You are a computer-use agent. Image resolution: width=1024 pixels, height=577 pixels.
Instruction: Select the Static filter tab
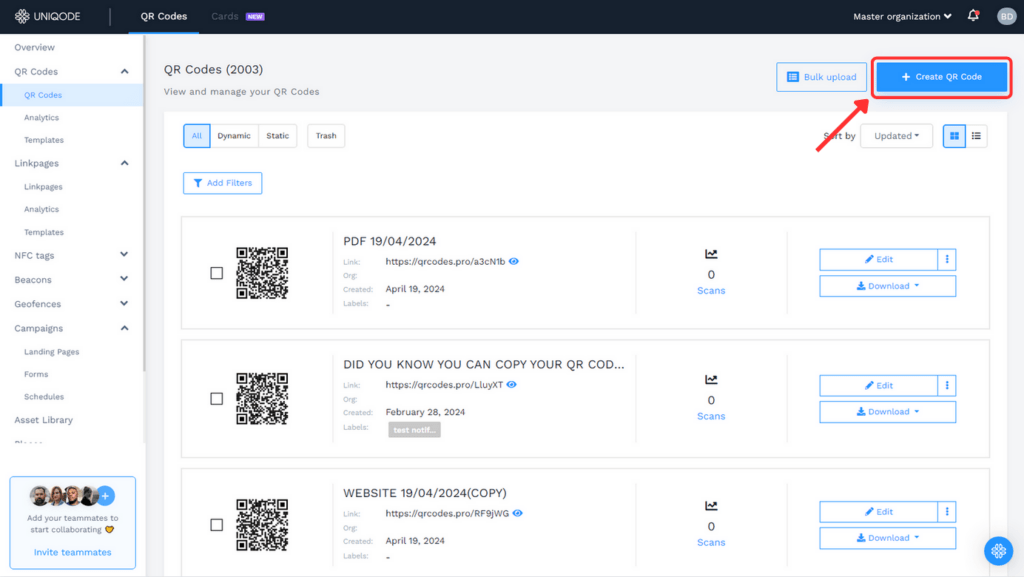[277, 135]
